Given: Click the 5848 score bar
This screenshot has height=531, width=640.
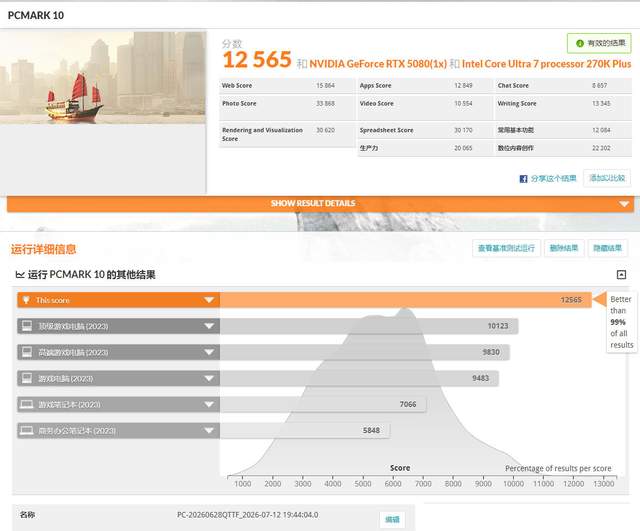Looking at the screenshot, I should (305, 431).
